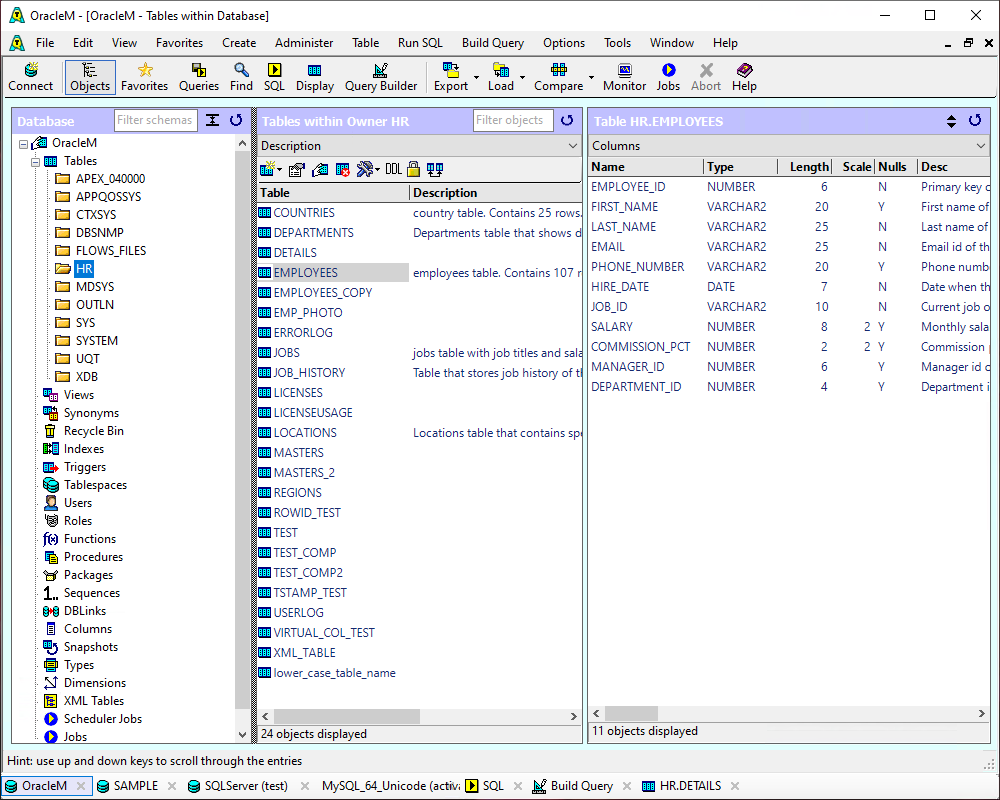
Task: Open the Build Query menu
Action: (492, 43)
